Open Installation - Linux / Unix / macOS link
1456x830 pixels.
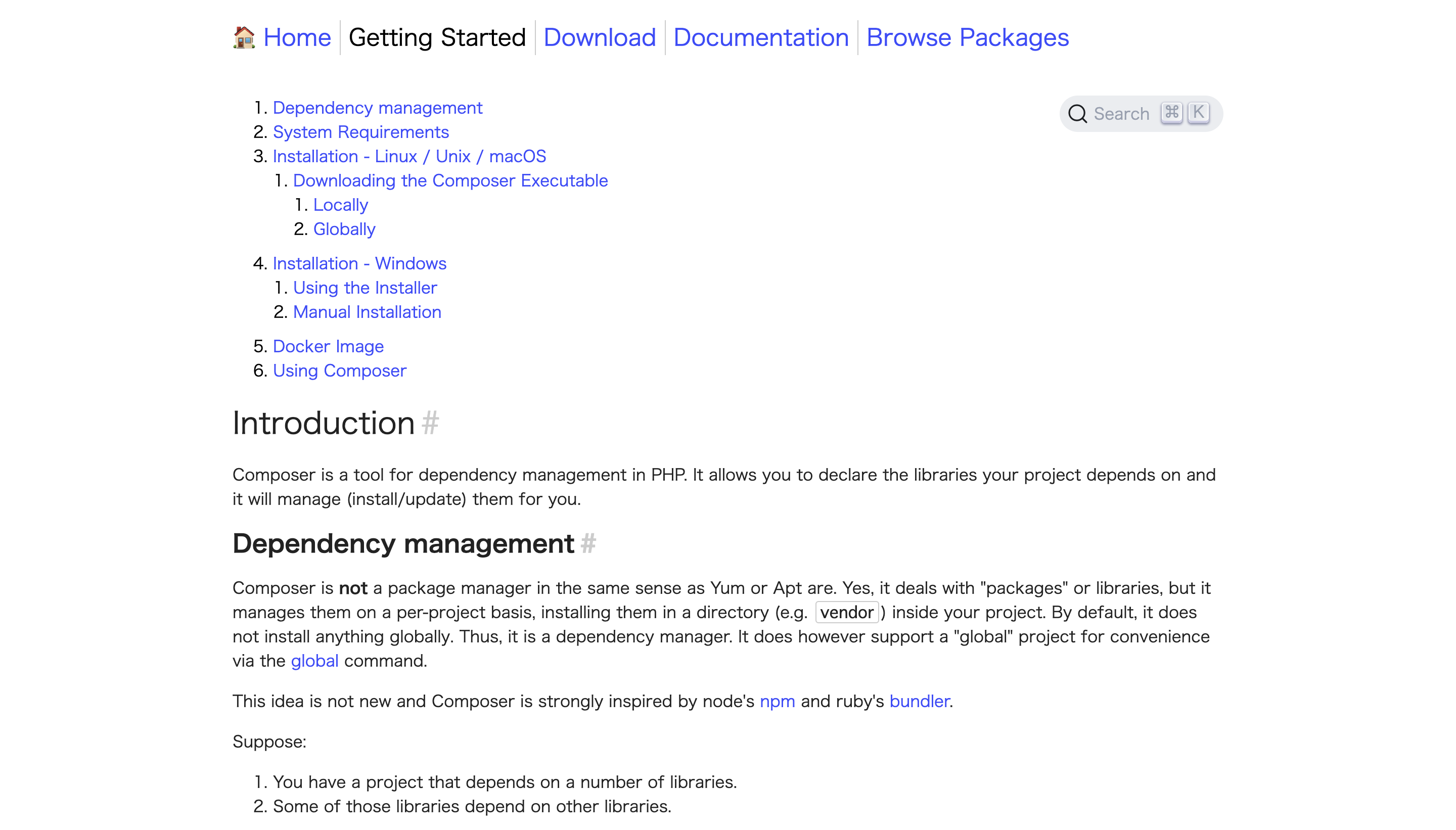point(409,156)
